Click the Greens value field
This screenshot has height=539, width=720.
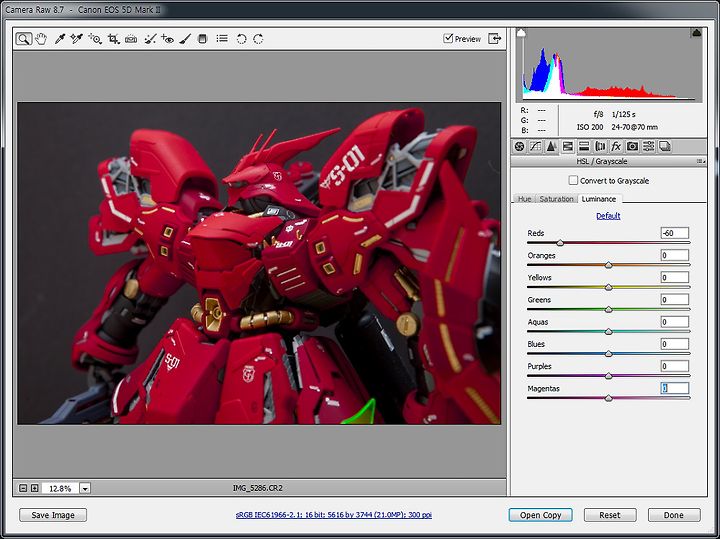675,299
